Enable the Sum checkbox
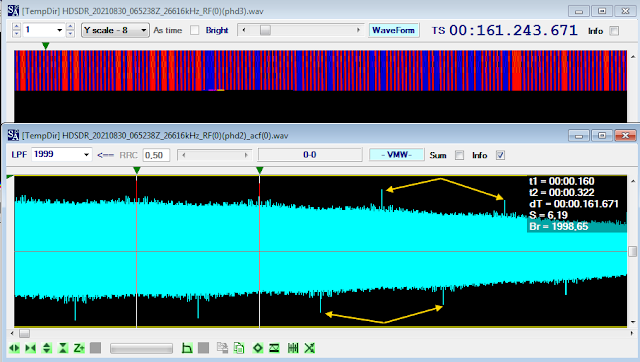This screenshot has width=640, height=362. pyautogui.click(x=460, y=155)
